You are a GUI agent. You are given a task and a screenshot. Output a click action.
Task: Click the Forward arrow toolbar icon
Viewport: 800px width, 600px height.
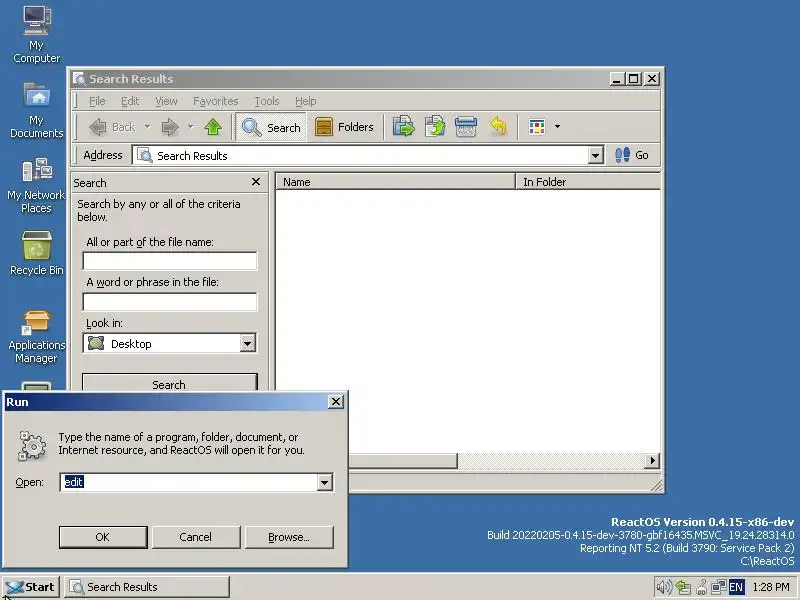[x=170, y=127]
